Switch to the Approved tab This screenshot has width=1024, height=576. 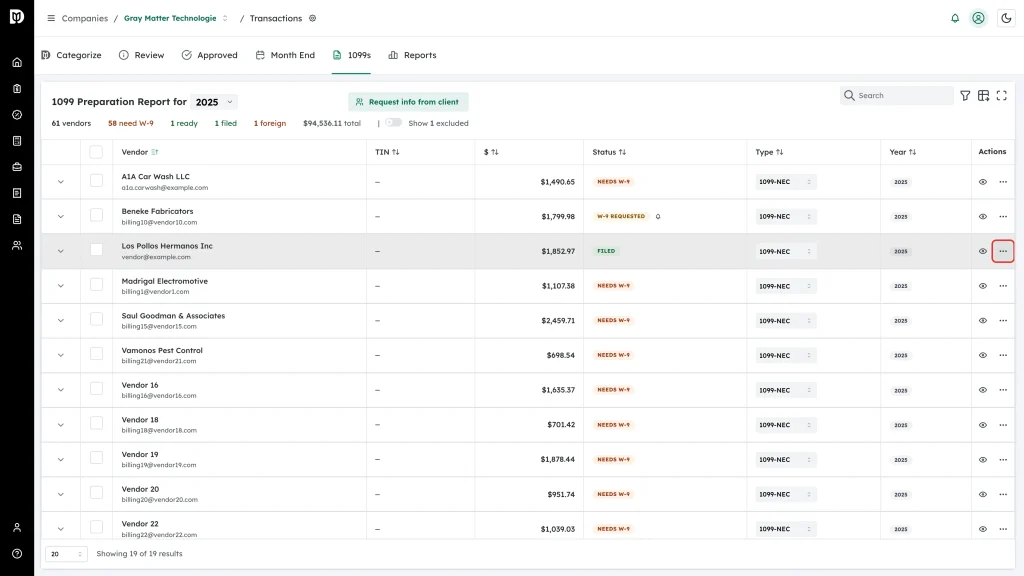tap(210, 56)
